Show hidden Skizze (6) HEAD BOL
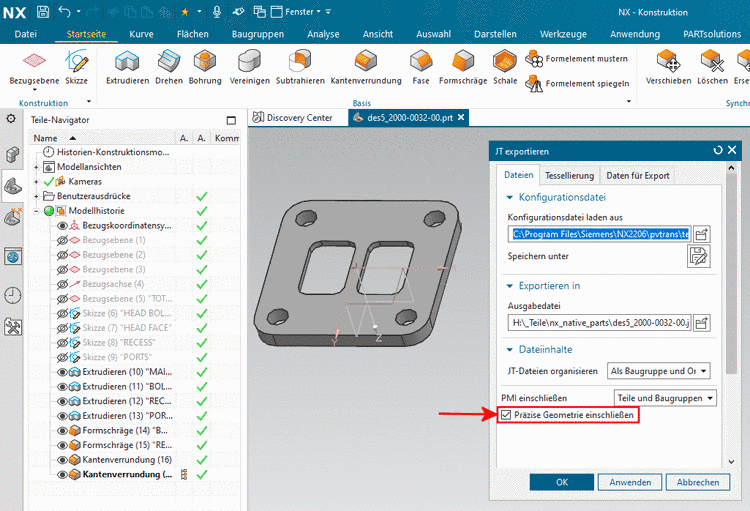Image resolution: width=750 pixels, height=511 pixels. [62, 313]
